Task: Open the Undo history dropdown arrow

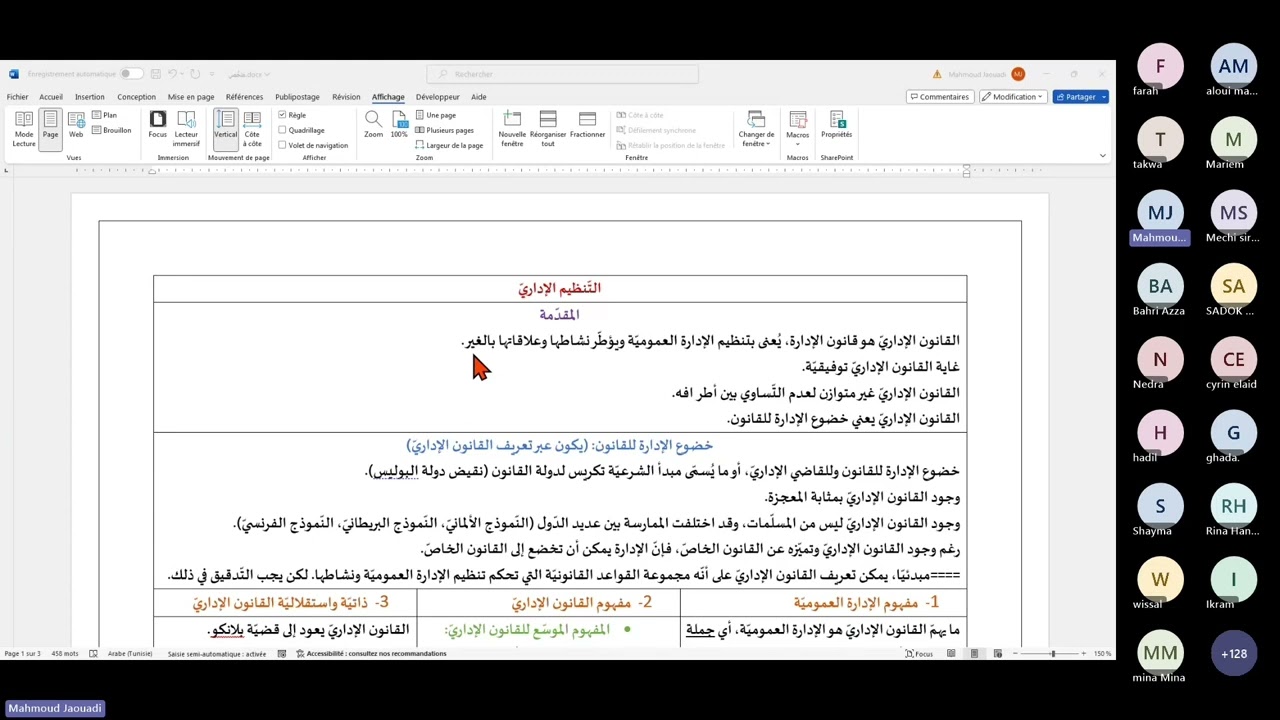Action: tap(182, 74)
